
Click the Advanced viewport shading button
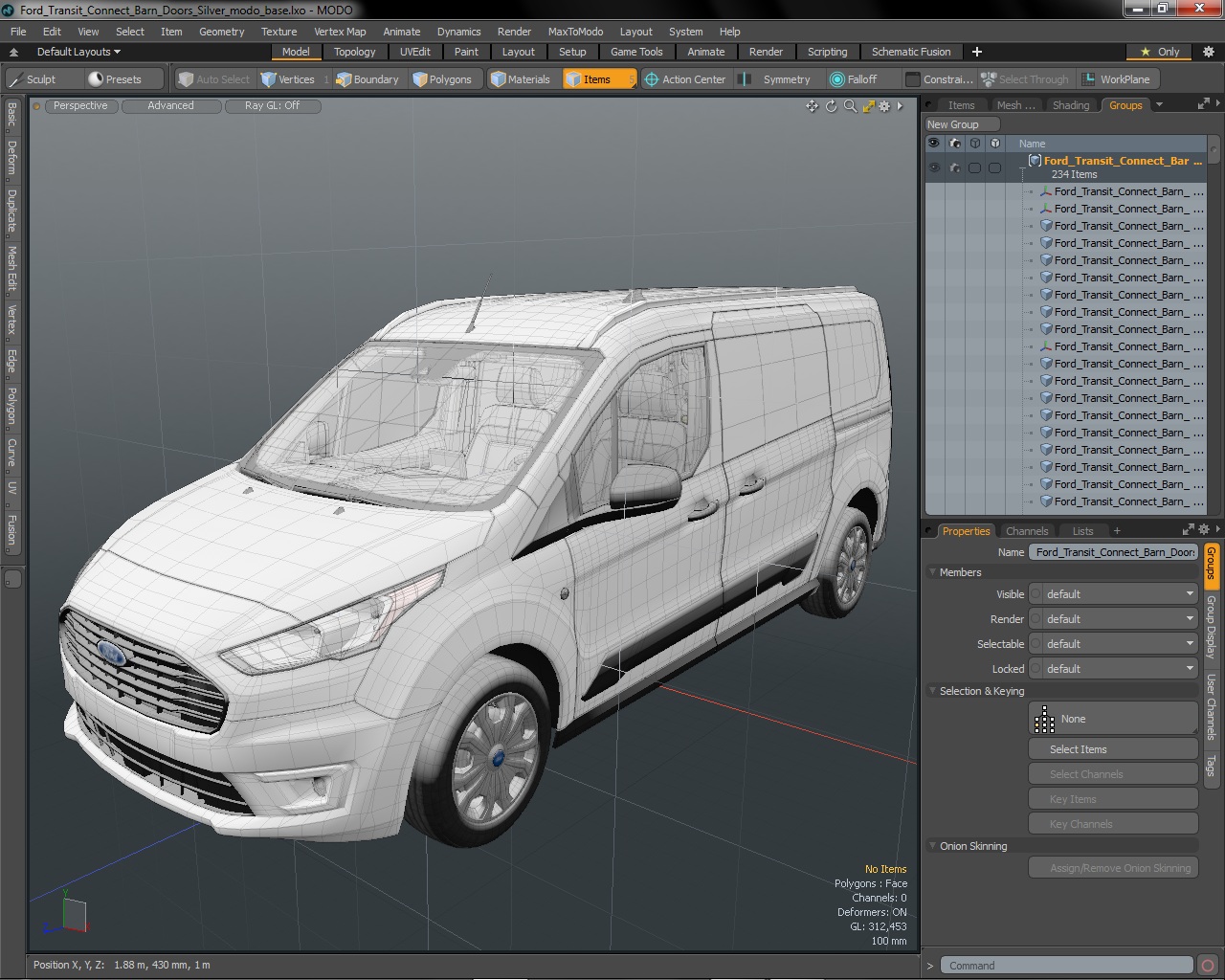[x=170, y=106]
